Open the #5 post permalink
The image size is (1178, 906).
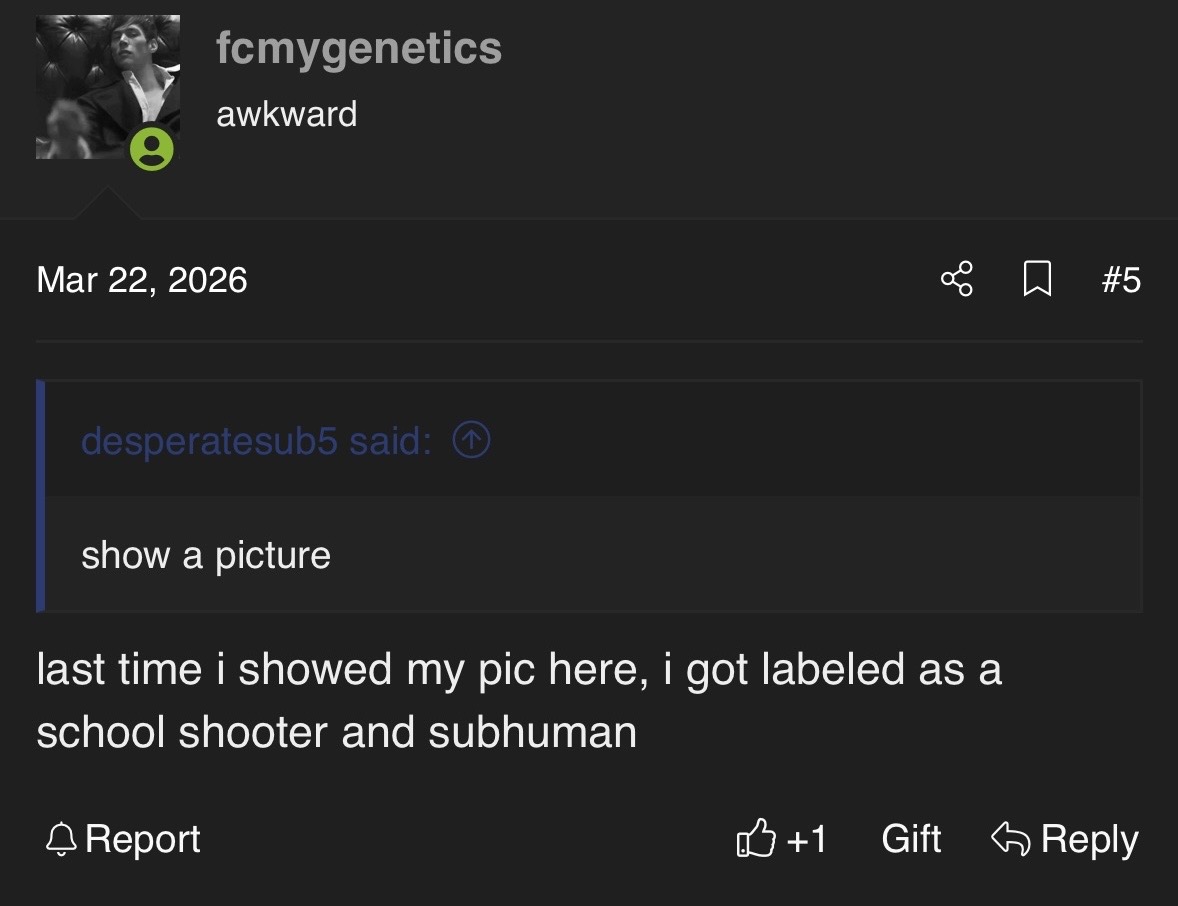pos(1120,279)
